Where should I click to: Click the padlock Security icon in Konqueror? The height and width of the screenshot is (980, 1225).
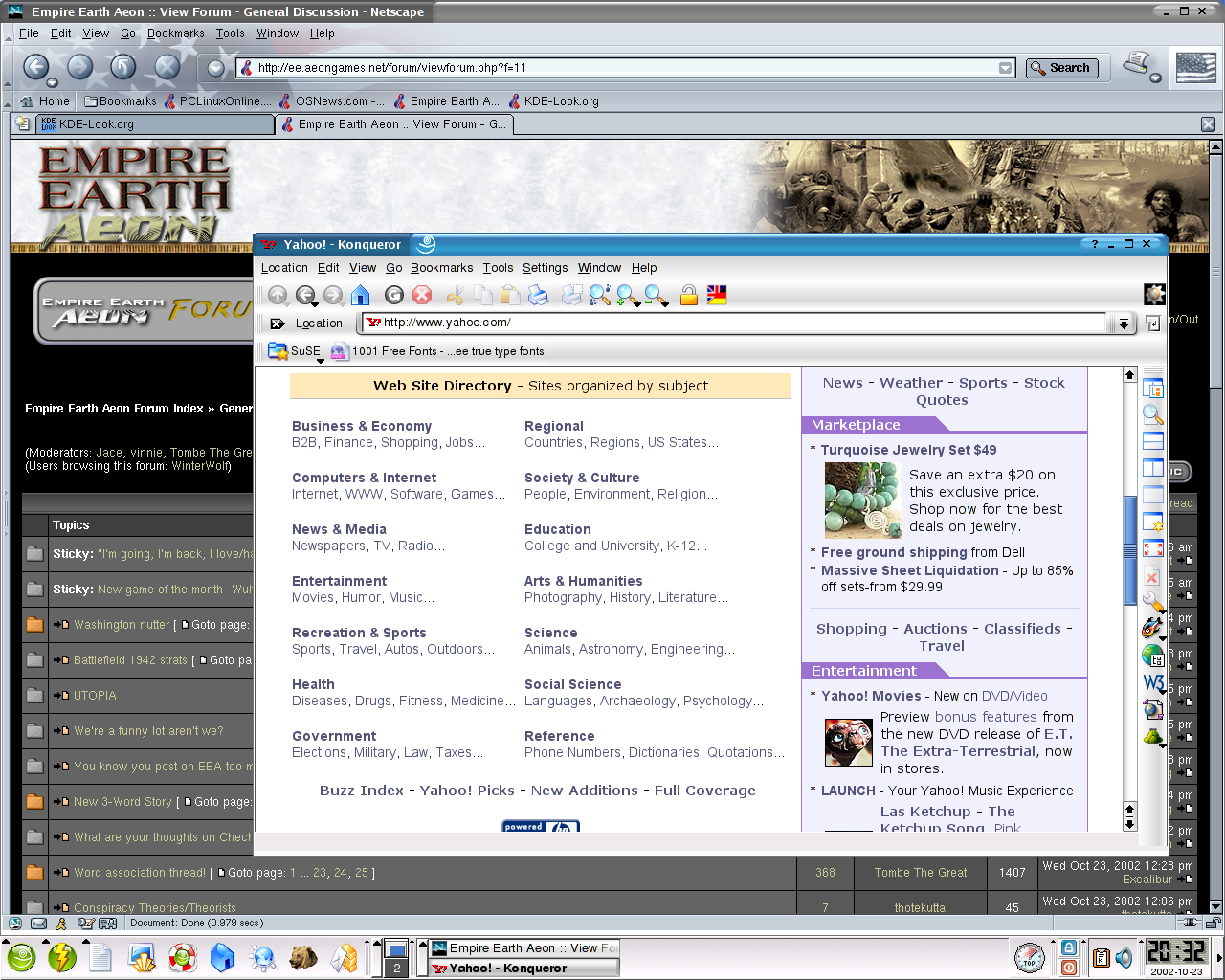point(688,296)
